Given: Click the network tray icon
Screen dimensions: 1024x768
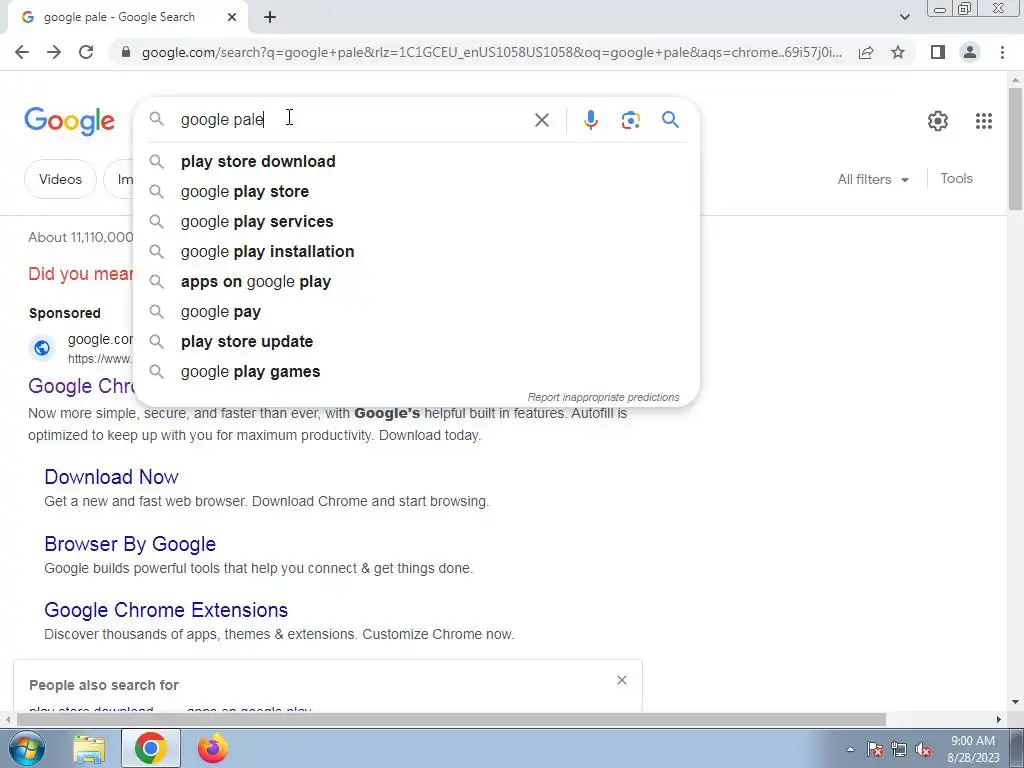Looking at the screenshot, I should coord(899,749).
